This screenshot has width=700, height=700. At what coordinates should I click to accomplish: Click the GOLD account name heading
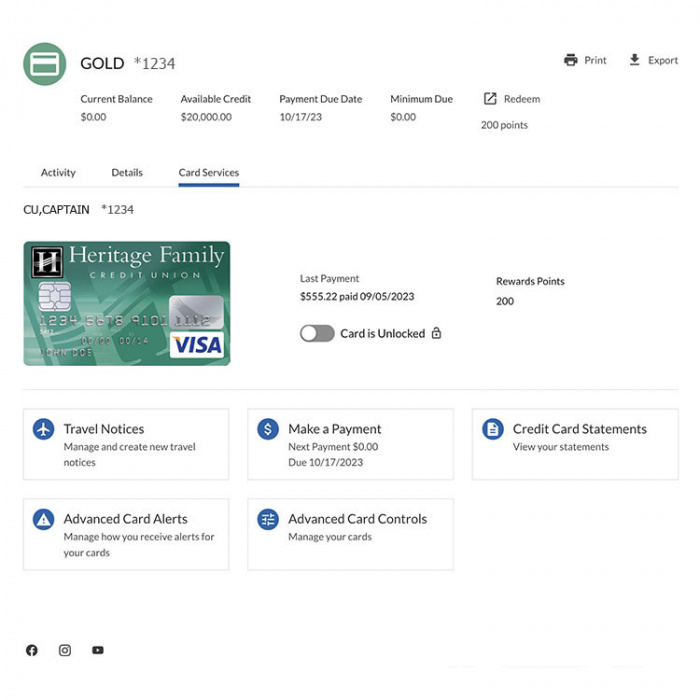(x=102, y=63)
